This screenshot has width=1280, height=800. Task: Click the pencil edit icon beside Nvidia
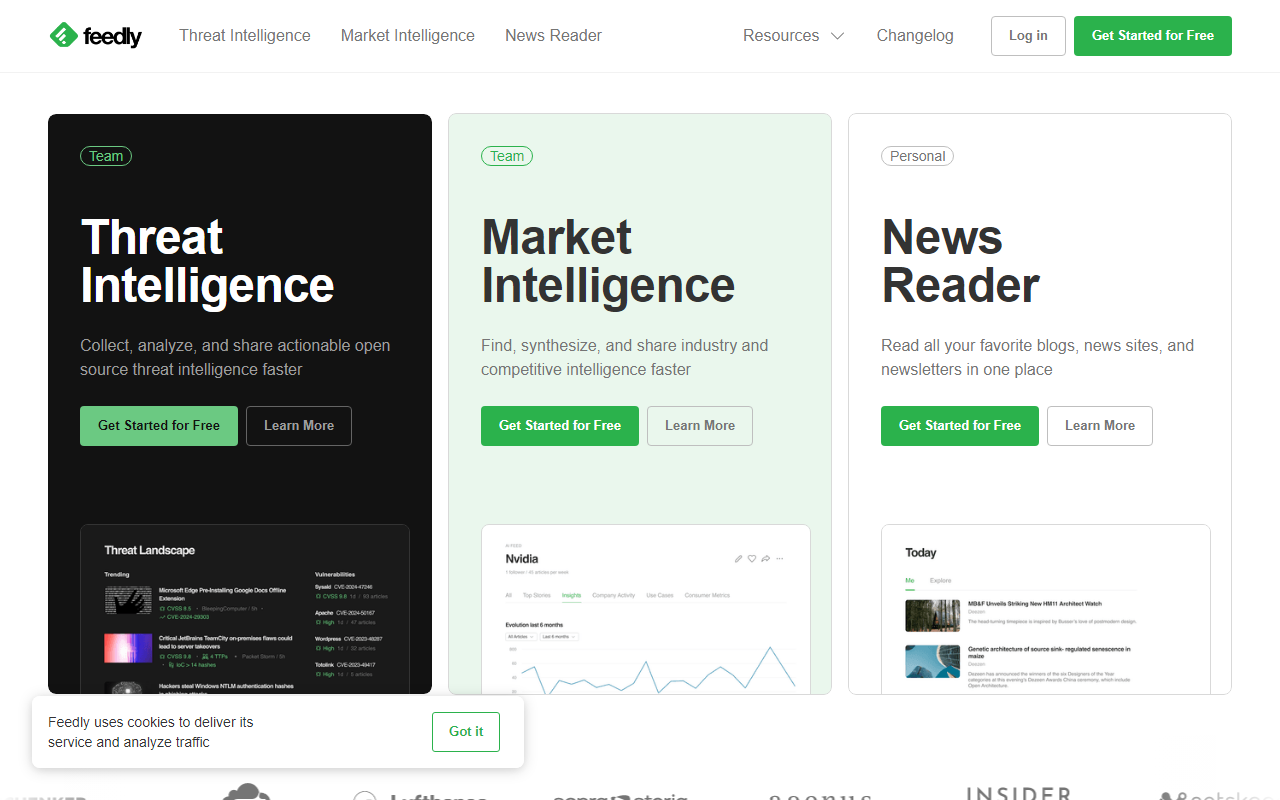(x=738, y=559)
